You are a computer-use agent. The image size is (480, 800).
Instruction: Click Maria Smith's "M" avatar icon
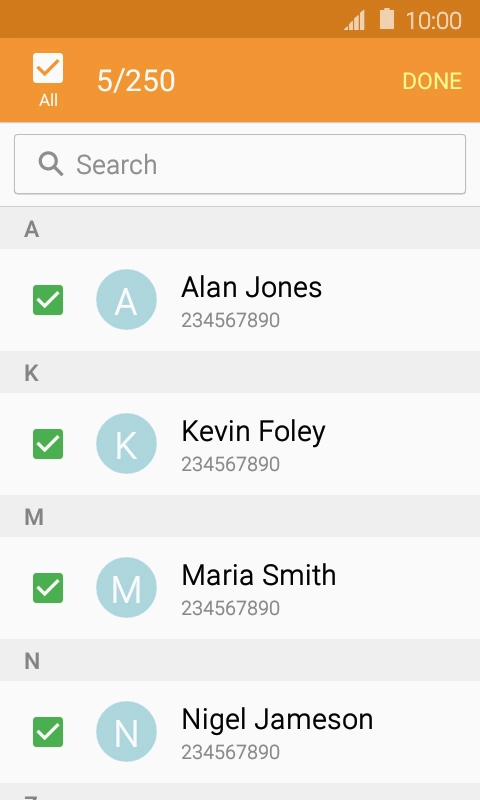tap(126, 587)
